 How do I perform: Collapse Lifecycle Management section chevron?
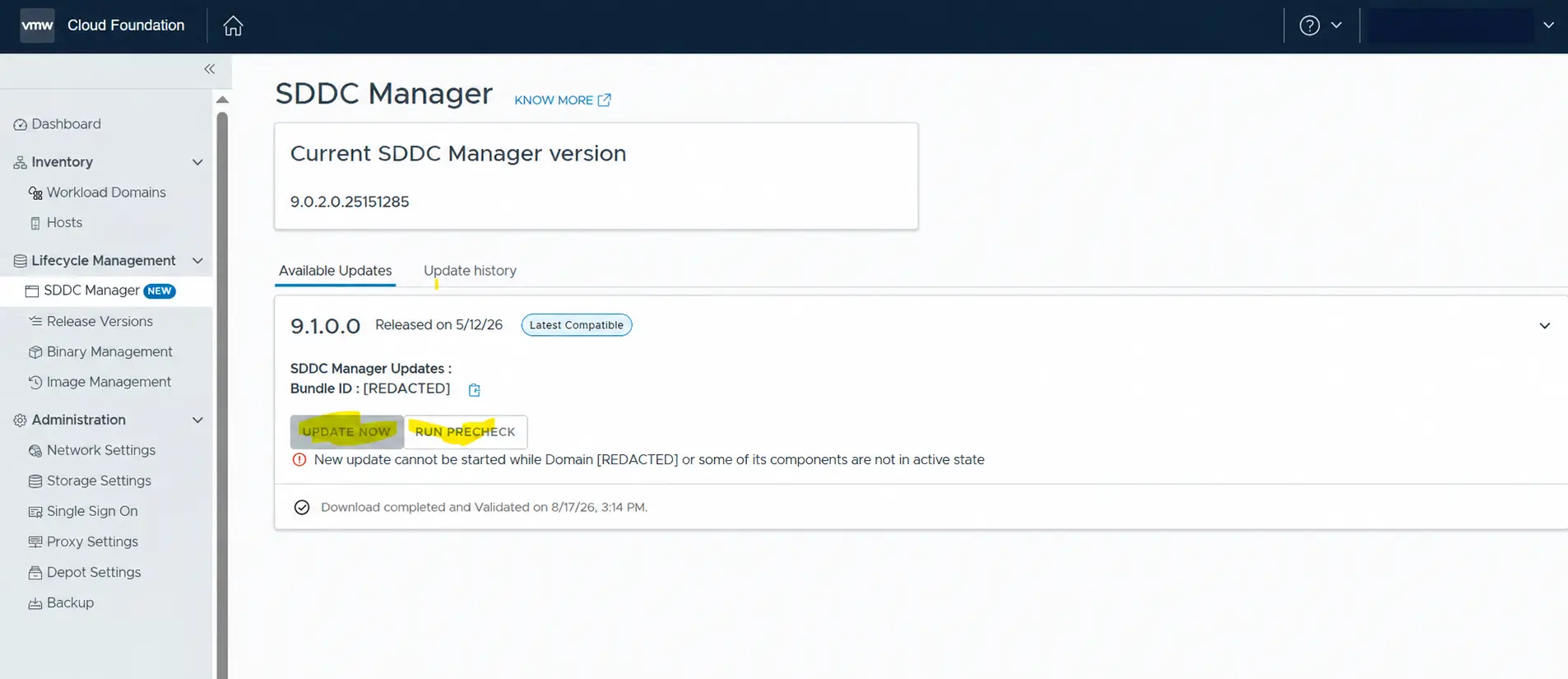point(197,261)
